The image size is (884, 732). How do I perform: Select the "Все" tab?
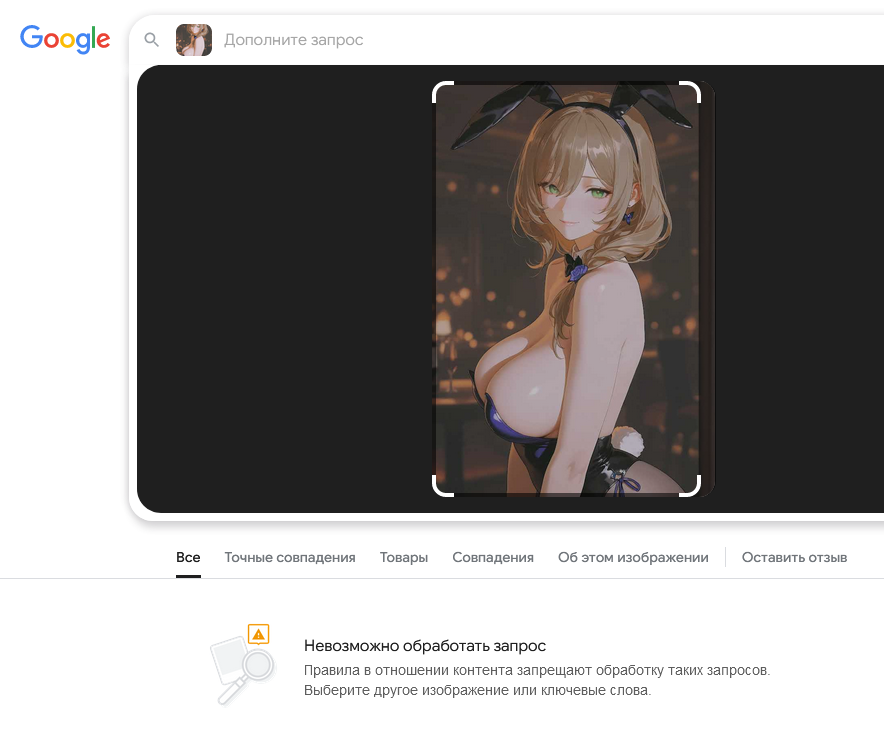pos(188,557)
